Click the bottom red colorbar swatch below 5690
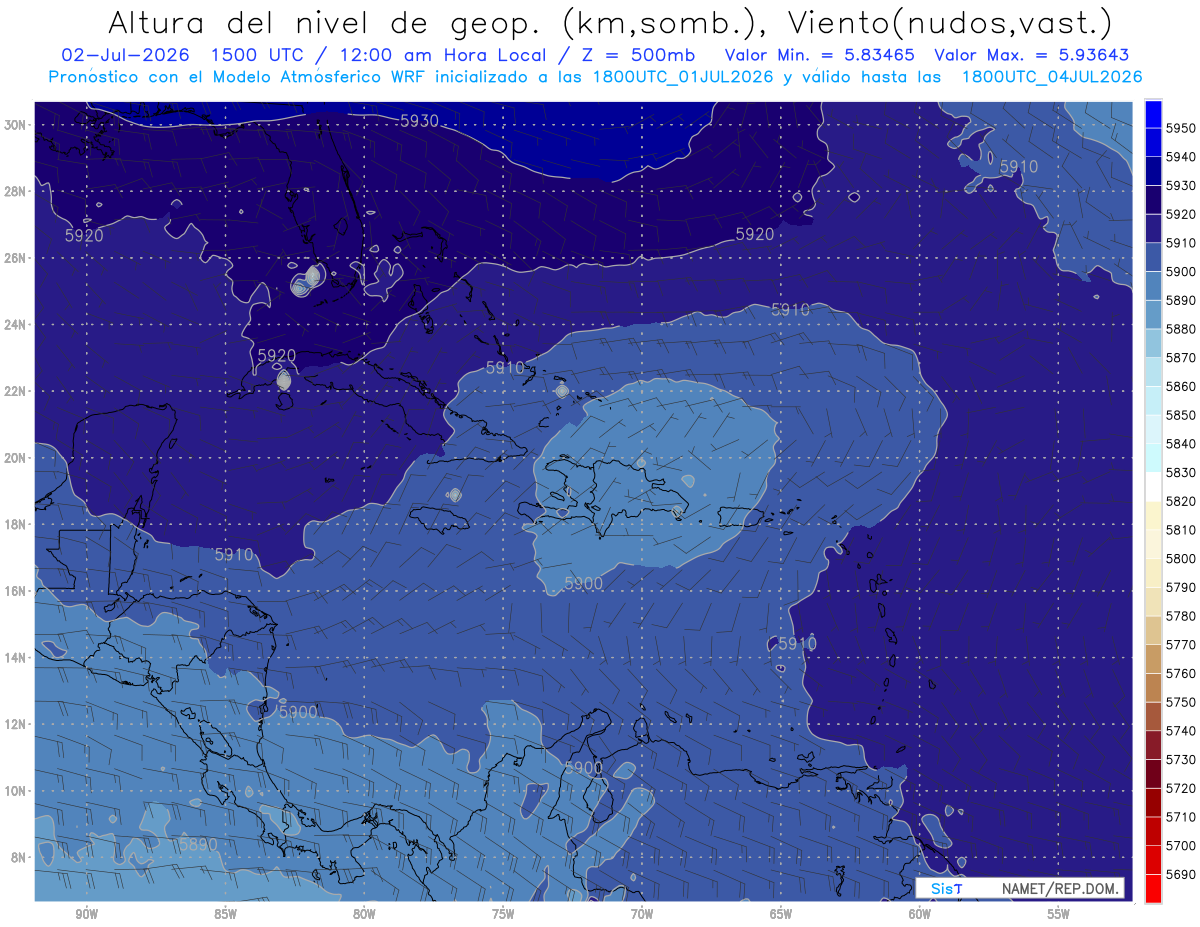This screenshot has height=927, width=1200. (x=1153, y=888)
